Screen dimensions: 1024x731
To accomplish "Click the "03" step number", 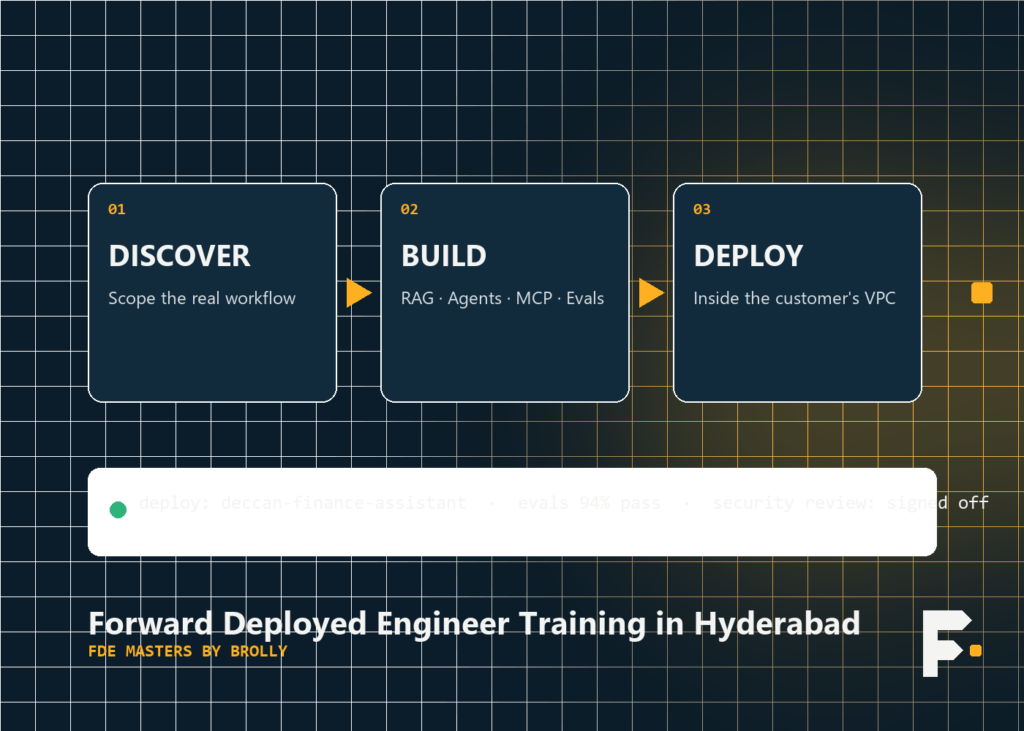I will 702,209.
